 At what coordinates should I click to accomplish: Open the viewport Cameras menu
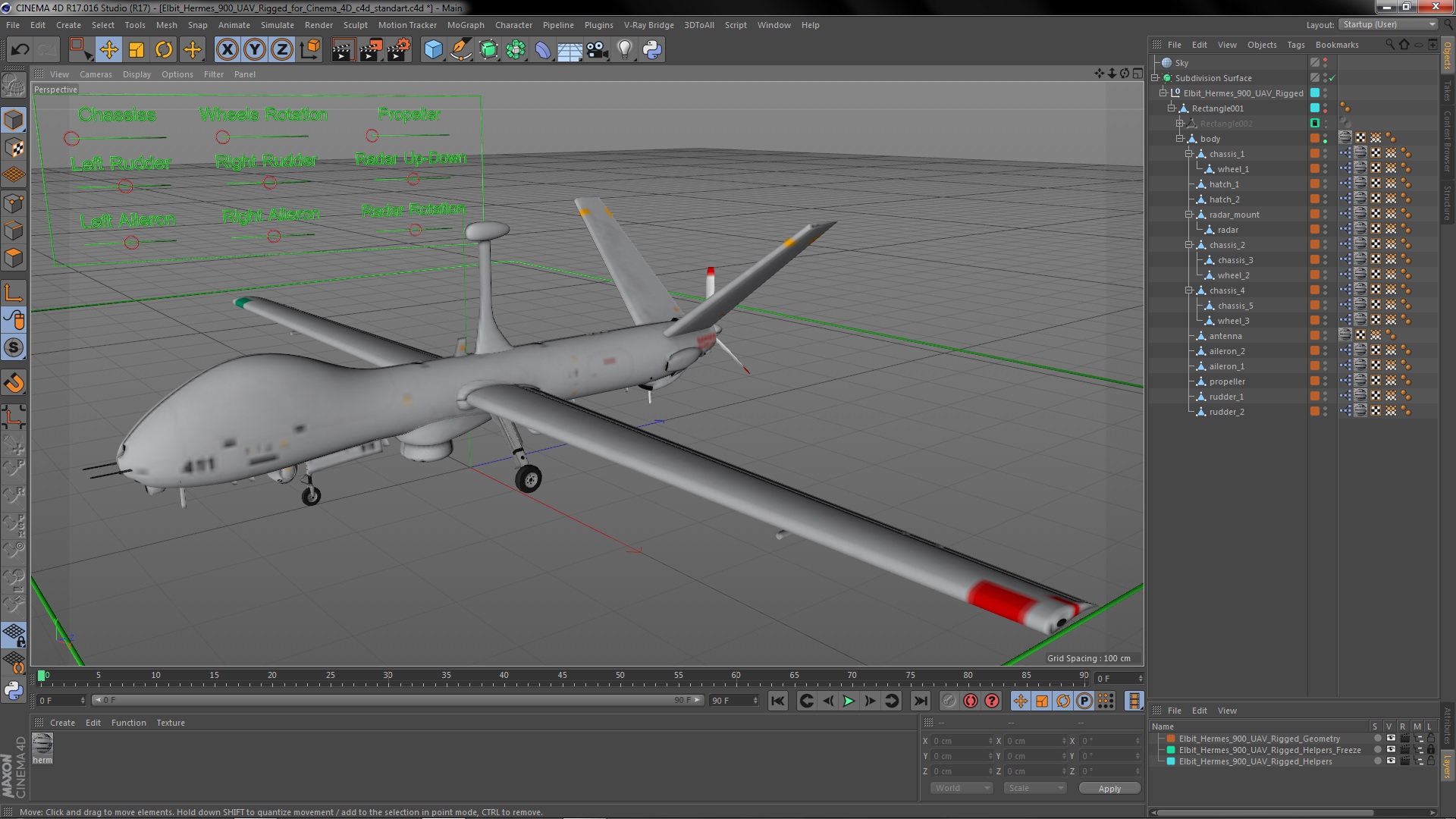(96, 74)
